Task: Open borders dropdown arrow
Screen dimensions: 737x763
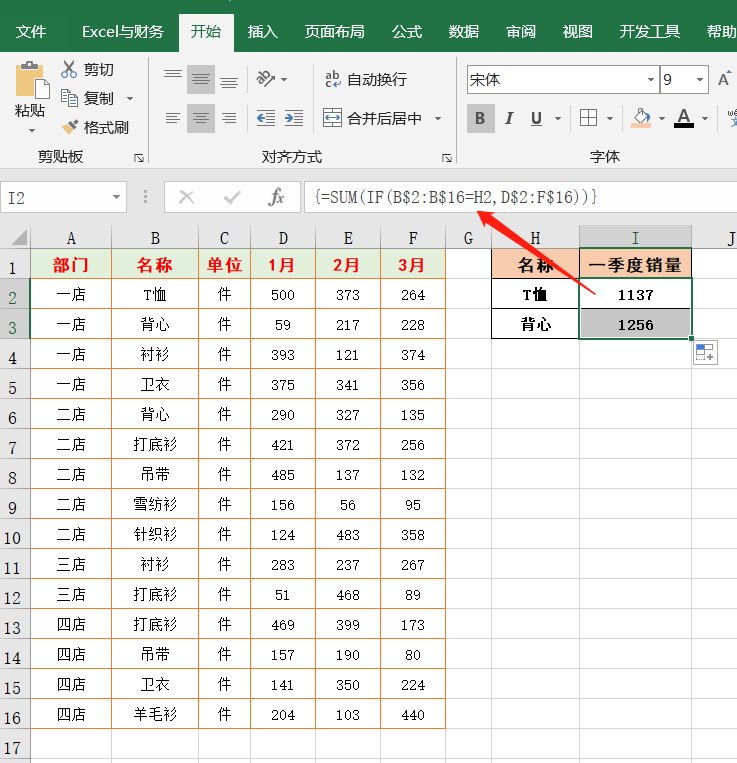Action: (610, 118)
